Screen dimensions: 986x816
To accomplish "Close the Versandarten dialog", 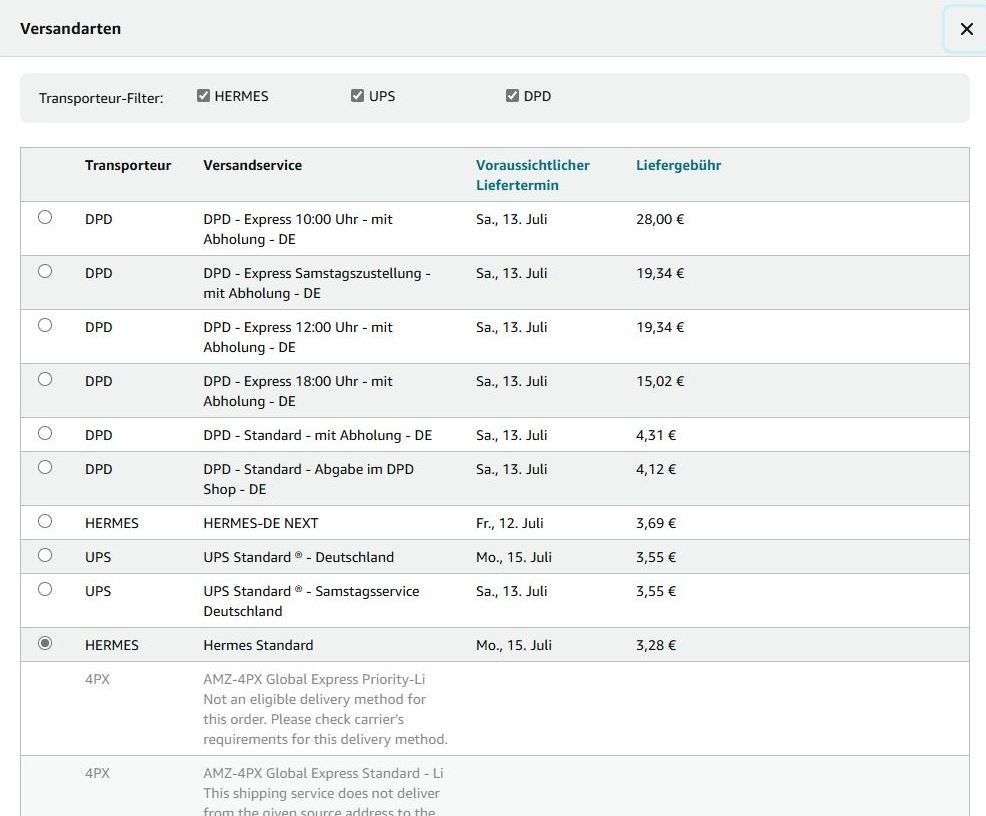I will tap(967, 29).
